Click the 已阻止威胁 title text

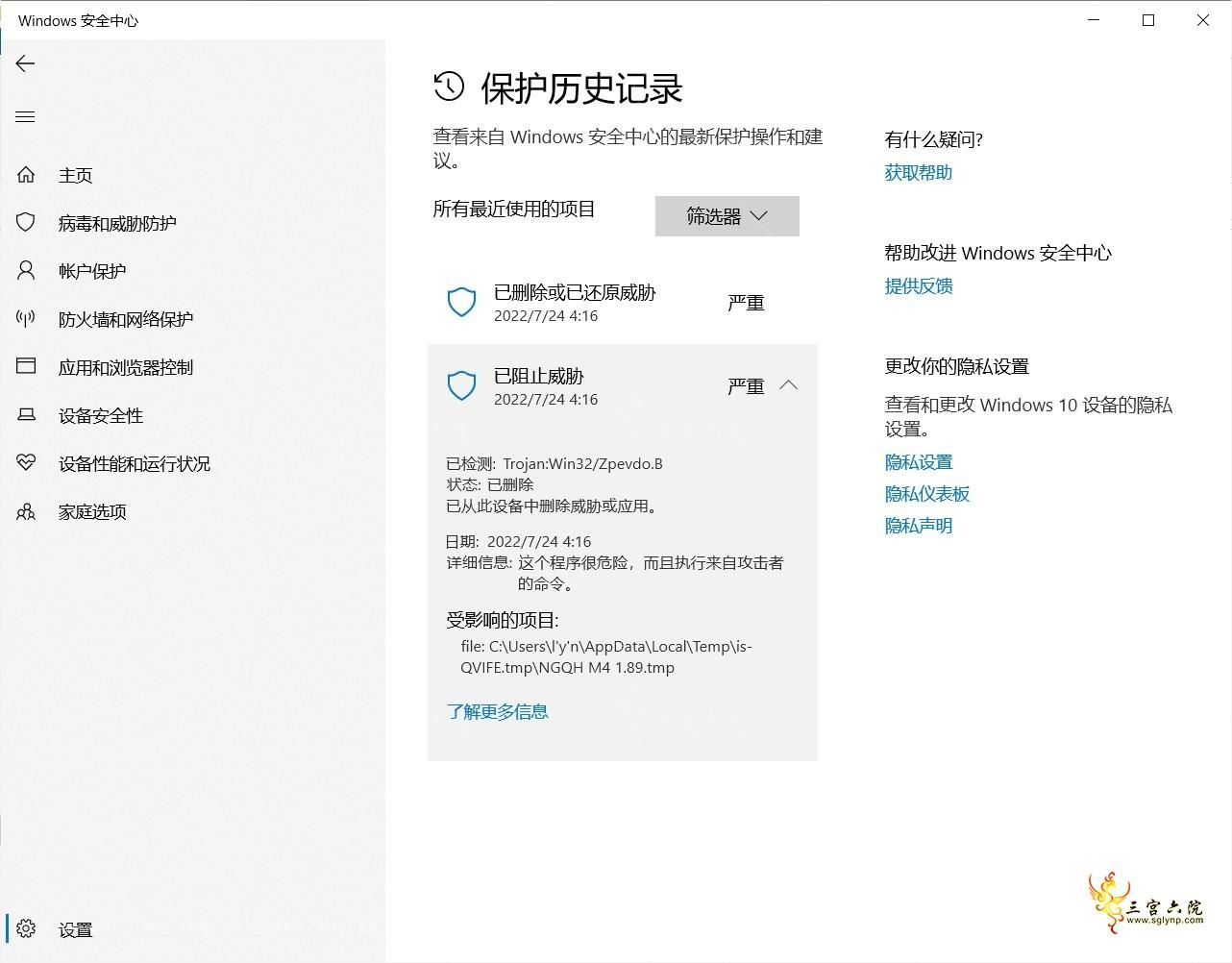(539, 376)
